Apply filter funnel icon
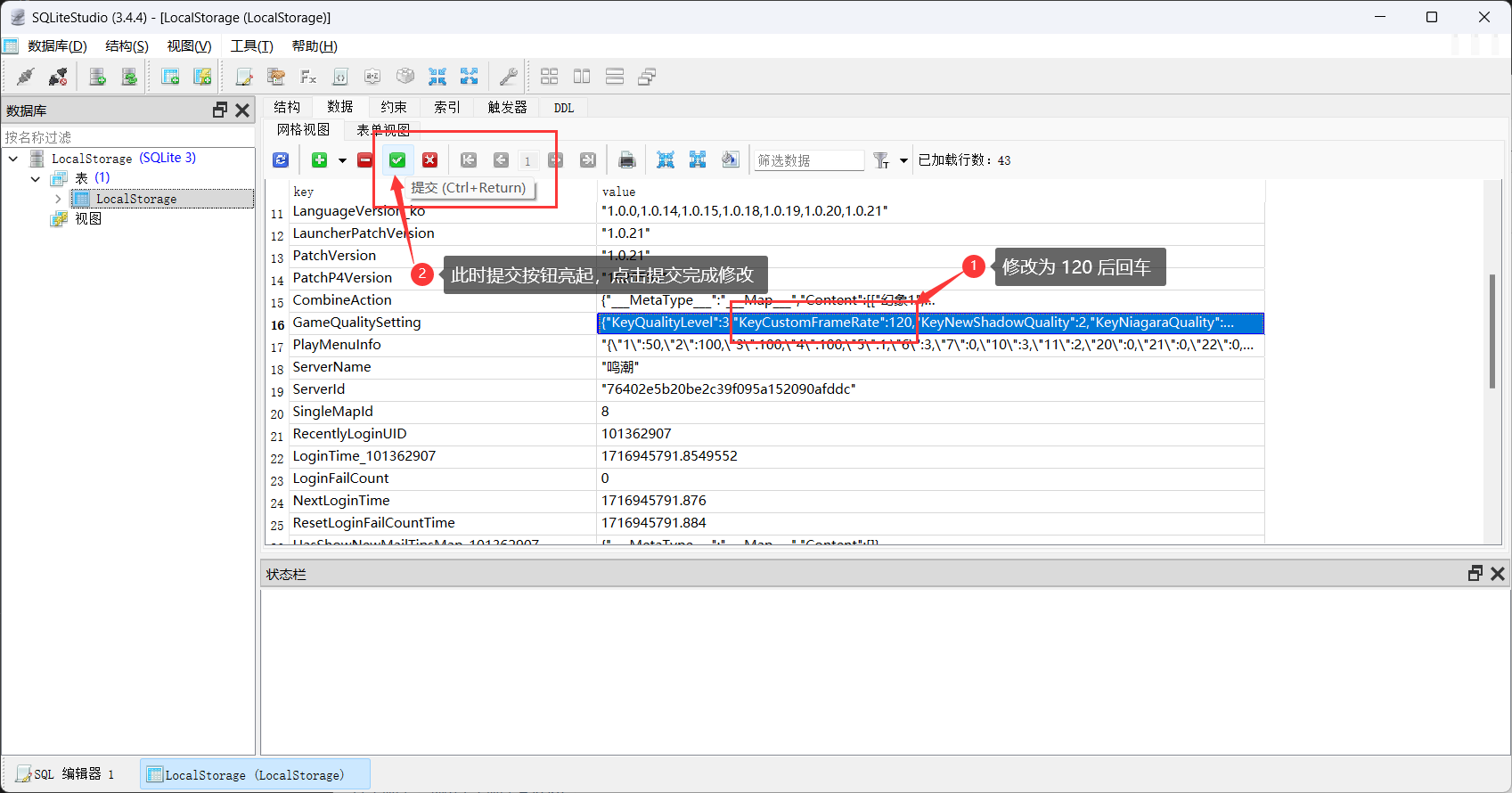The width and height of the screenshot is (1512, 793). (881, 160)
